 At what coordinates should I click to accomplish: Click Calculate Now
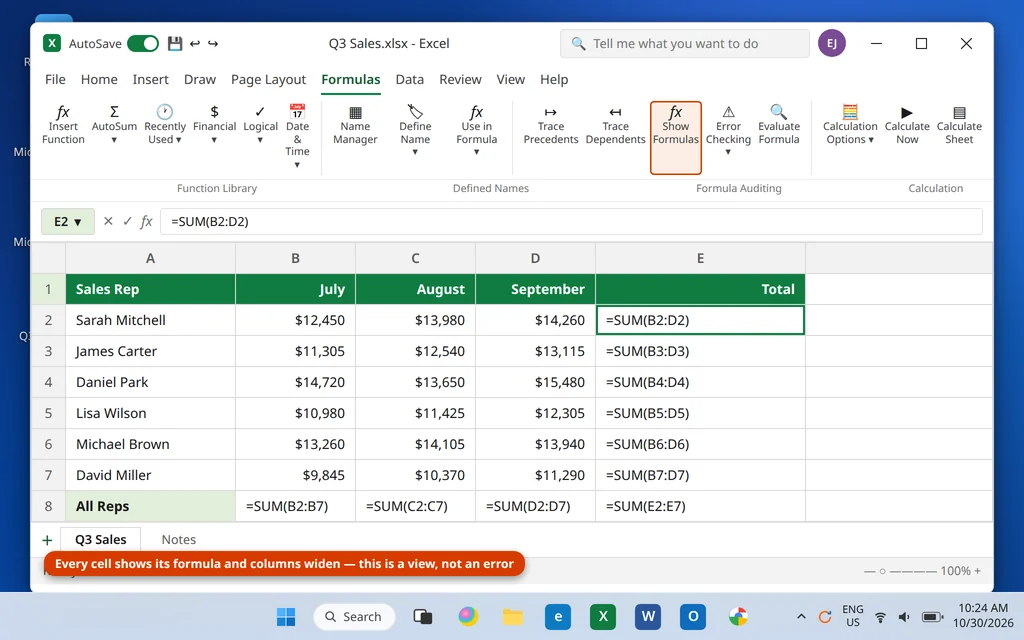pos(906,125)
